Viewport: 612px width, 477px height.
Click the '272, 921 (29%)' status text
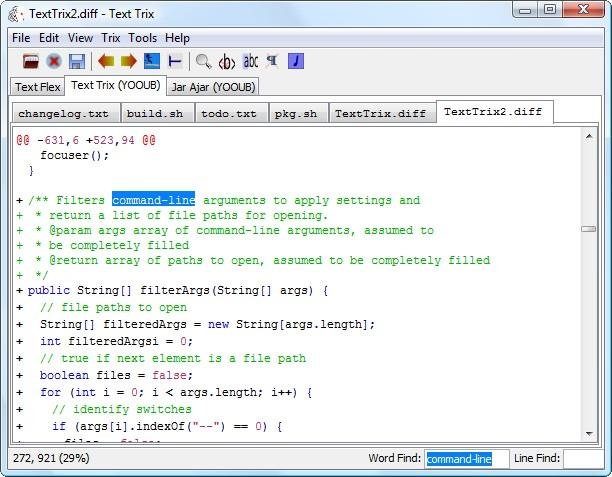[x=51, y=458]
